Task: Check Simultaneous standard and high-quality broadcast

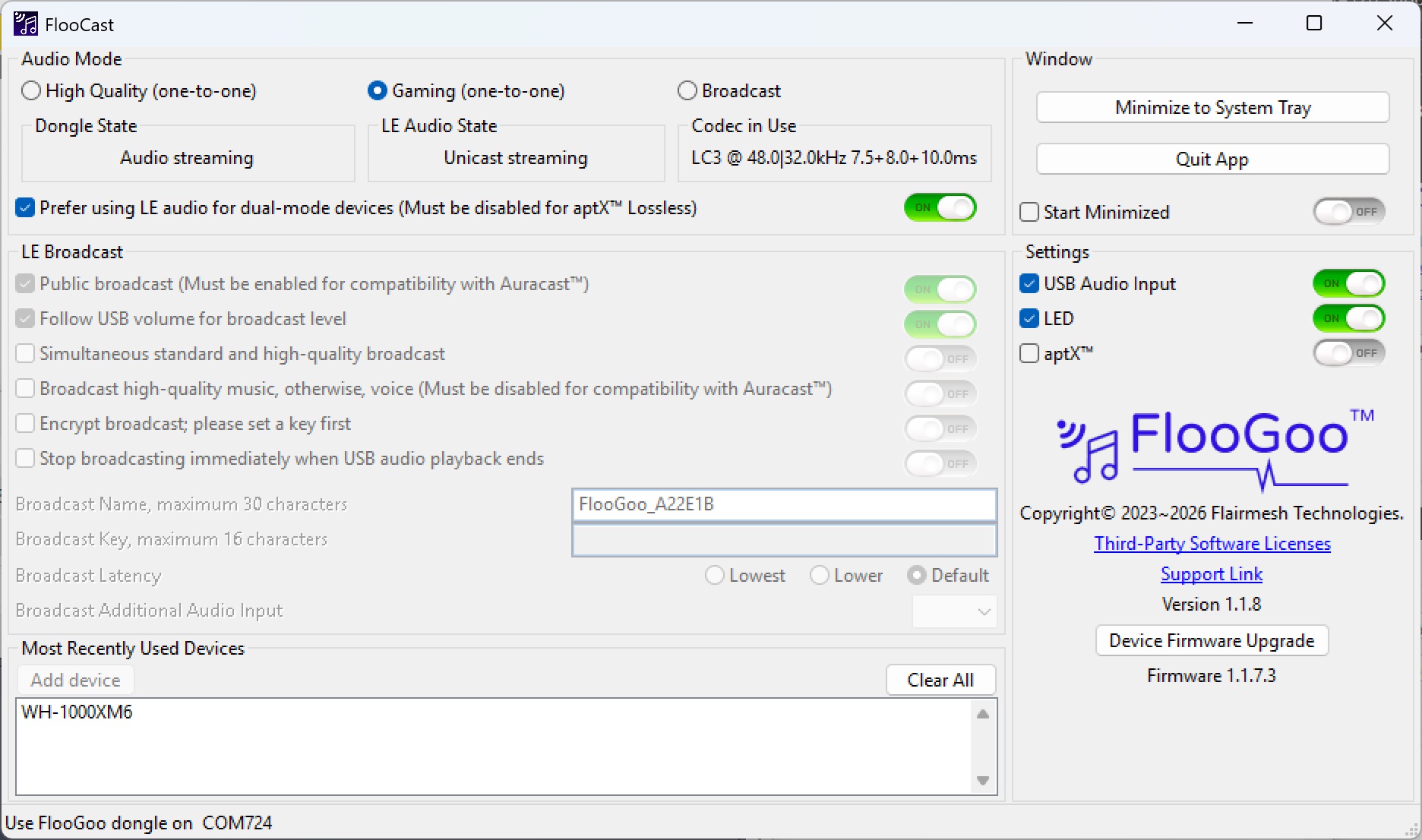Action: coord(25,353)
